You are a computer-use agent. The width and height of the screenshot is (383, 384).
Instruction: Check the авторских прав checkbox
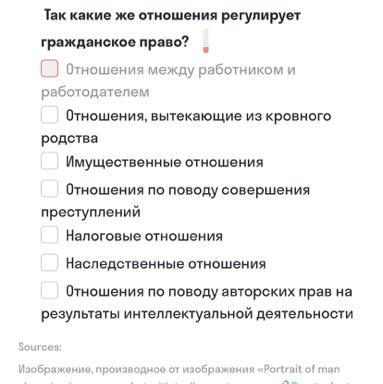pos(49,290)
